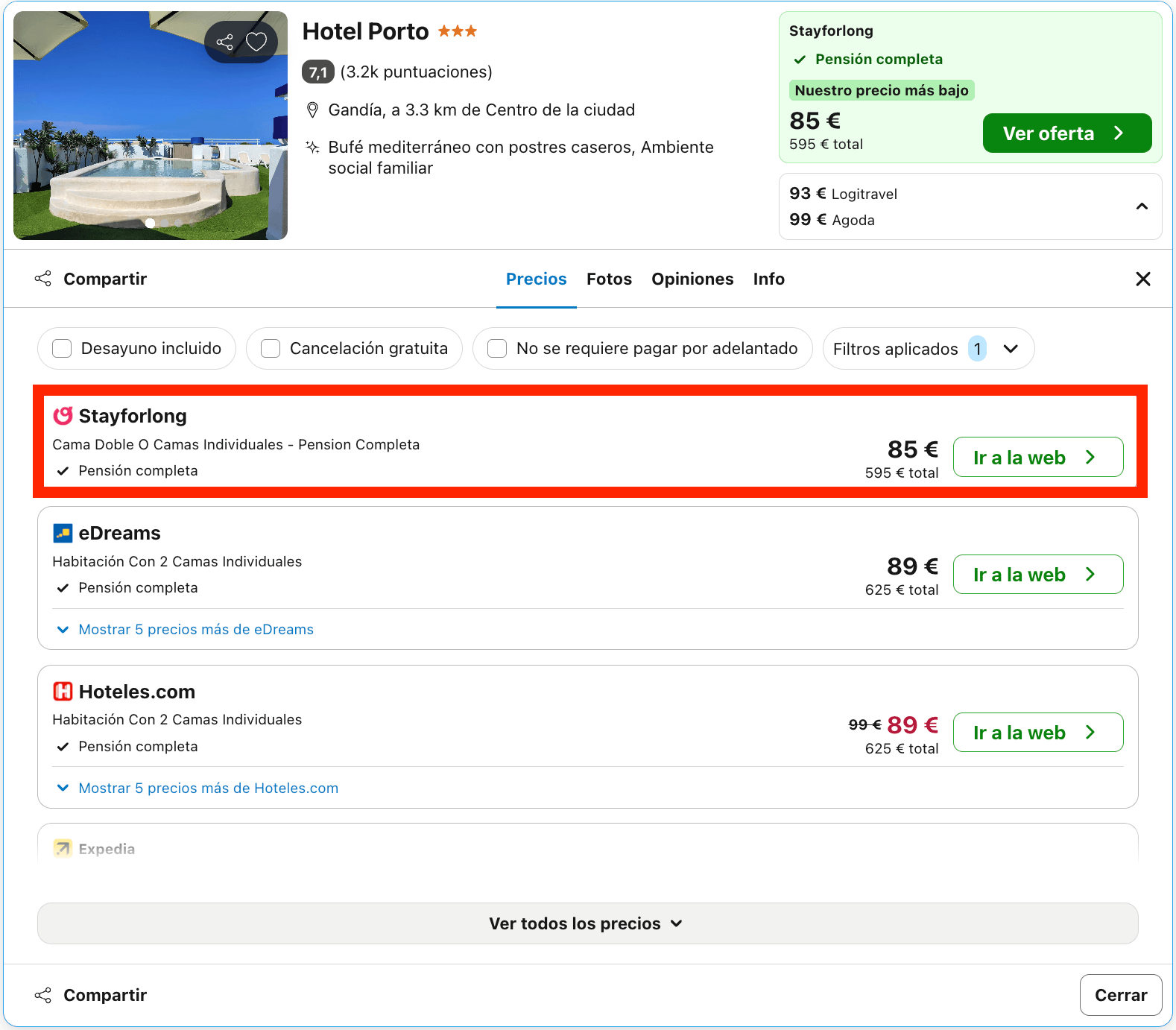Close the details panel with X
The height and width of the screenshot is (1030, 1176).
point(1143,279)
